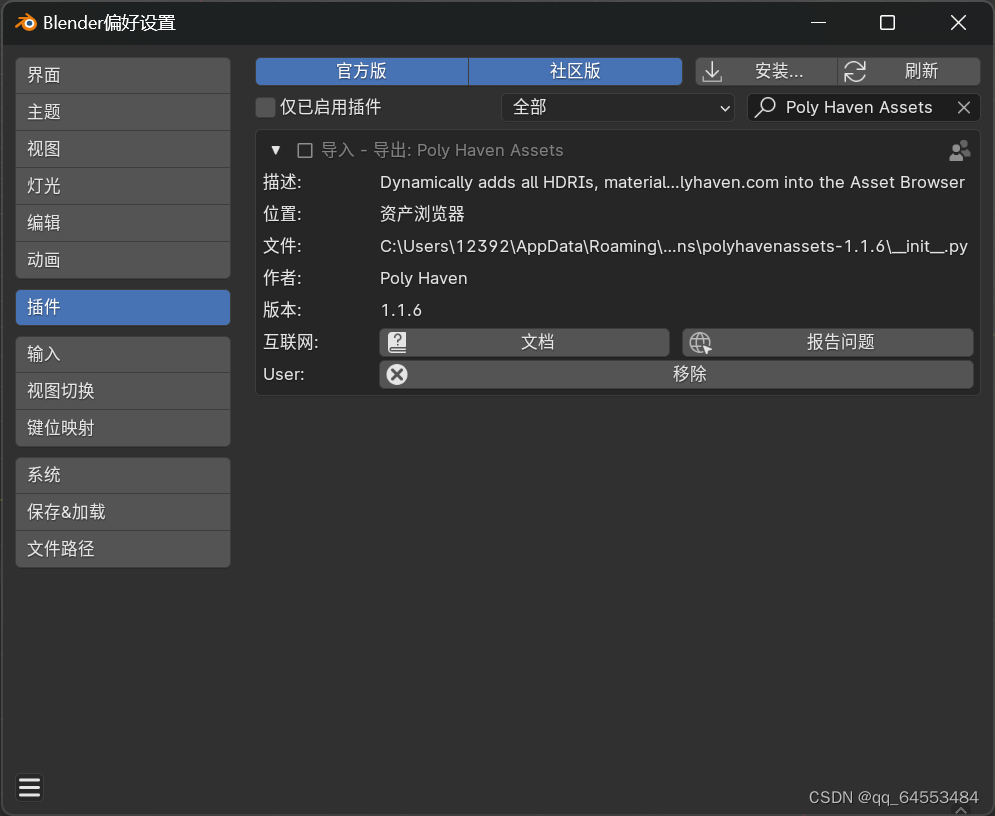Image resolution: width=995 pixels, height=816 pixels.
Task: Enable the Poly Haven Assets add-on checkbox
Action: tap(305, 150)
